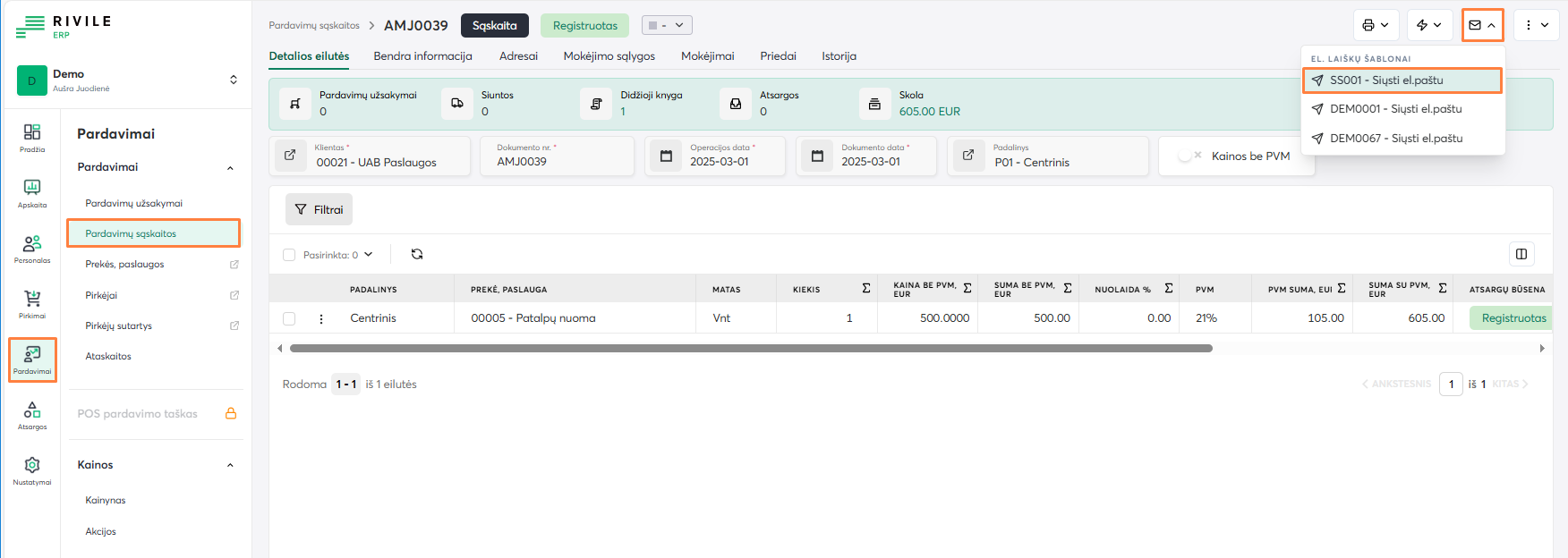Open the Apskaita accounting sidebar icon
This screenshot has height=558, width=1568.
click(32, 192)
